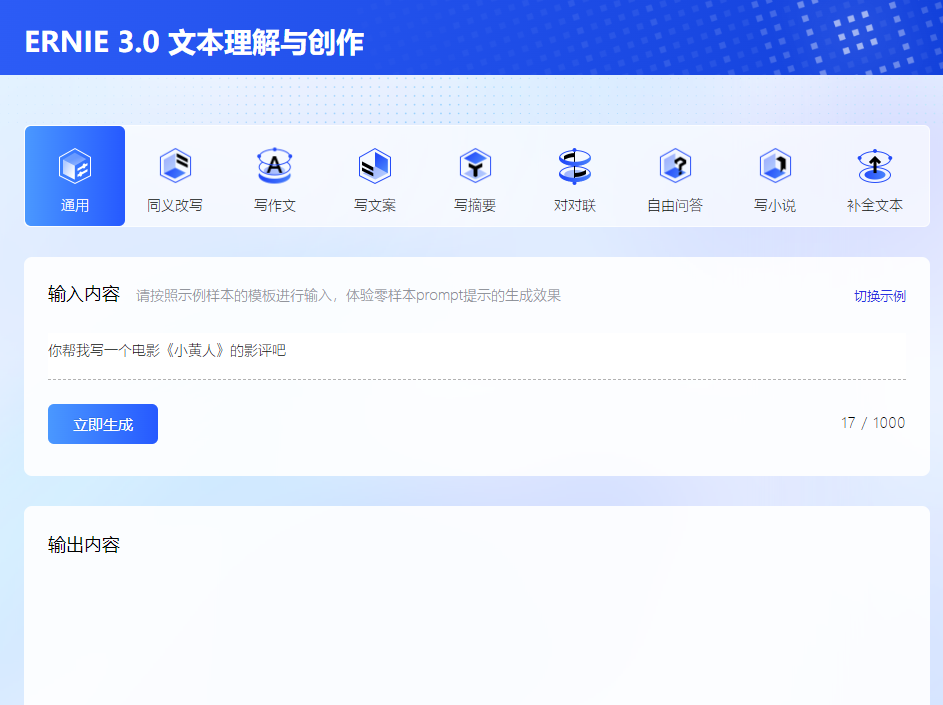The image size is (943, 705).
Task: Select the 写作文 (essay writing) icon
Action: [x=275, y=166]
